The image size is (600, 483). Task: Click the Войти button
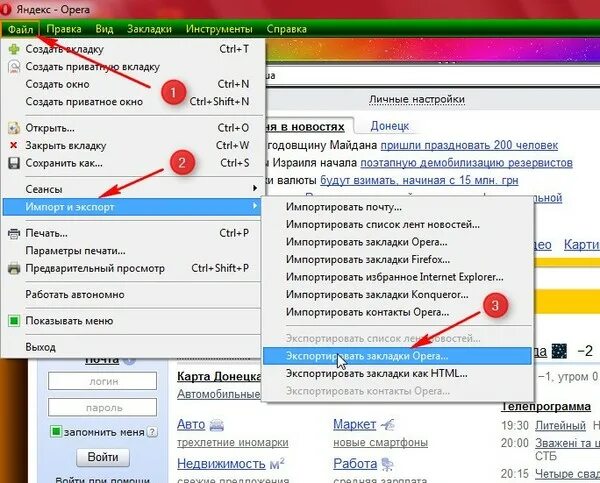pos(103,457)
